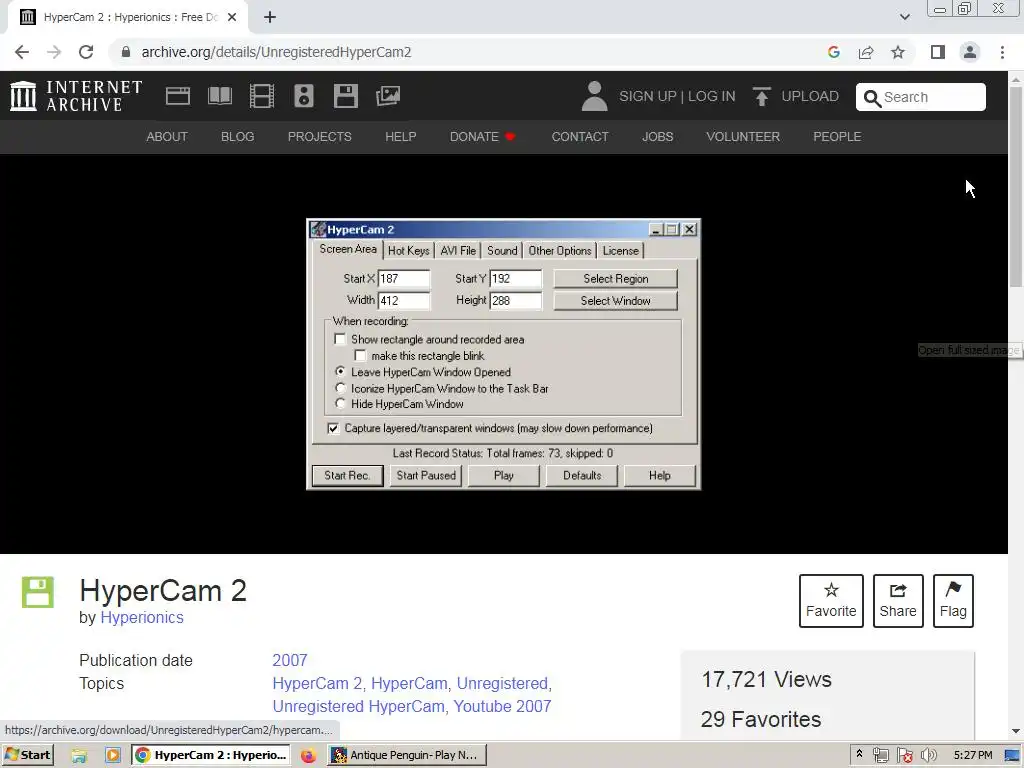Viewport: 1024px width, 768px height.
Task: Toggle the browser side panel icon
Action: coord(938,52)
